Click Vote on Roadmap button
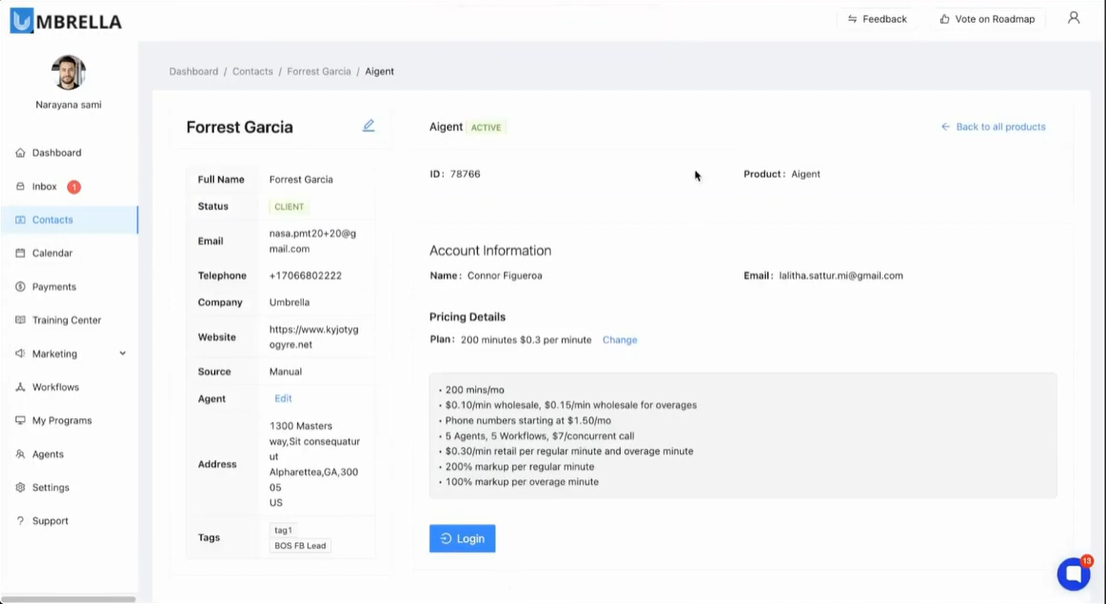The width and height of the screenshot is (1106, 604). pyautogui.click(x=987, y=19)
